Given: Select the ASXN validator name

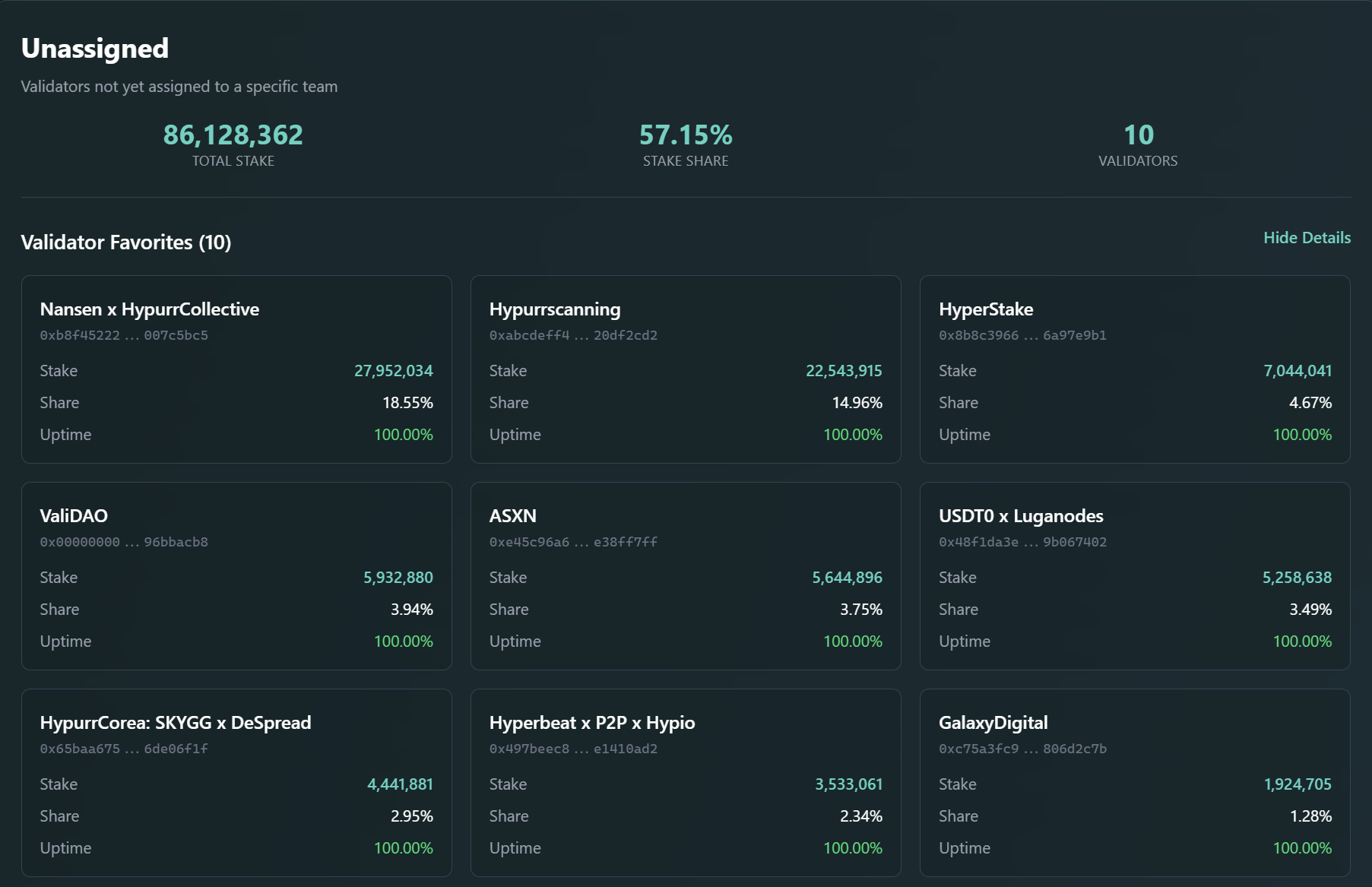Looking at the screenshot, I should tap(512, 516).
